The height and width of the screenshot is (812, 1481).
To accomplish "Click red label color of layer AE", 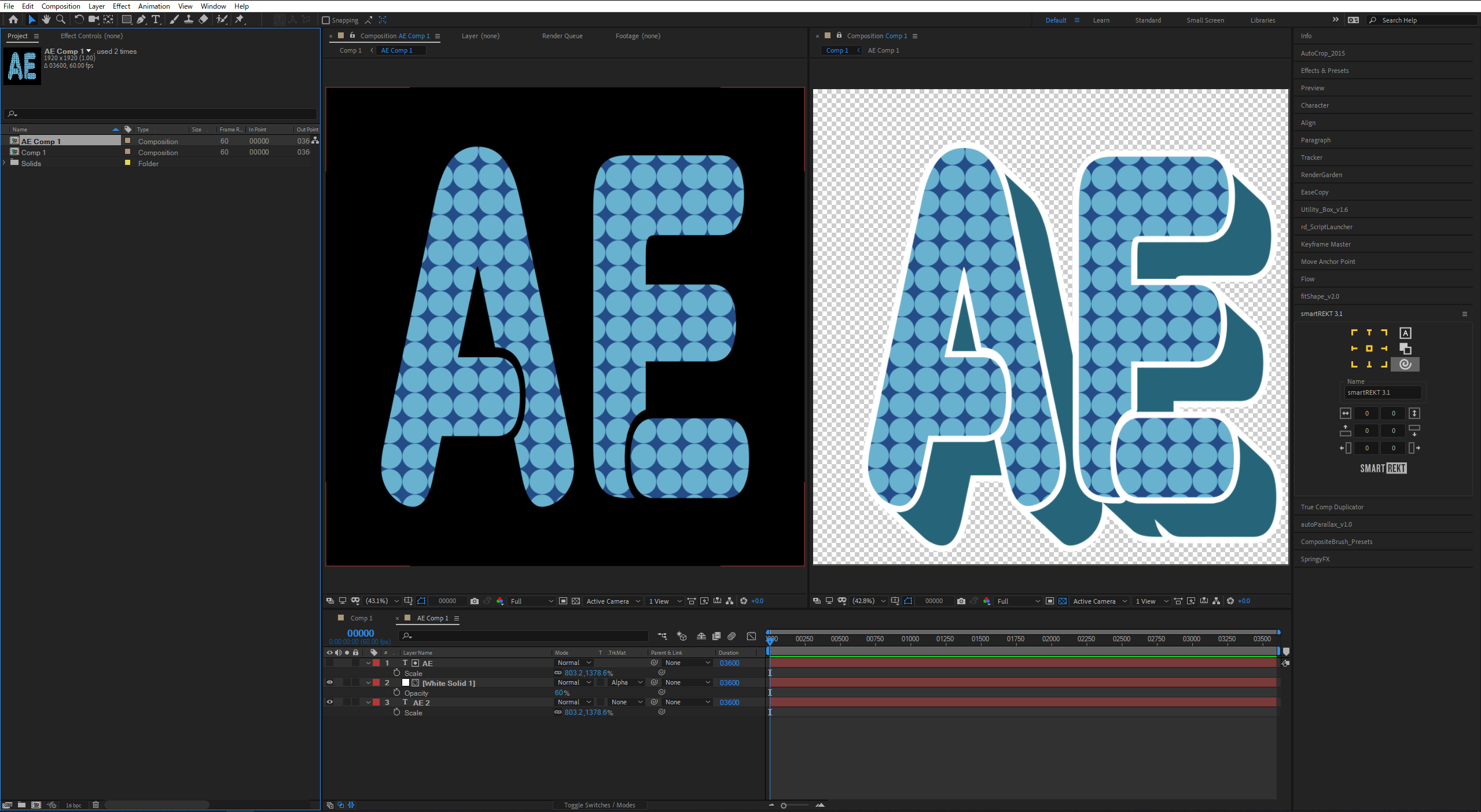I will point(376,663).
